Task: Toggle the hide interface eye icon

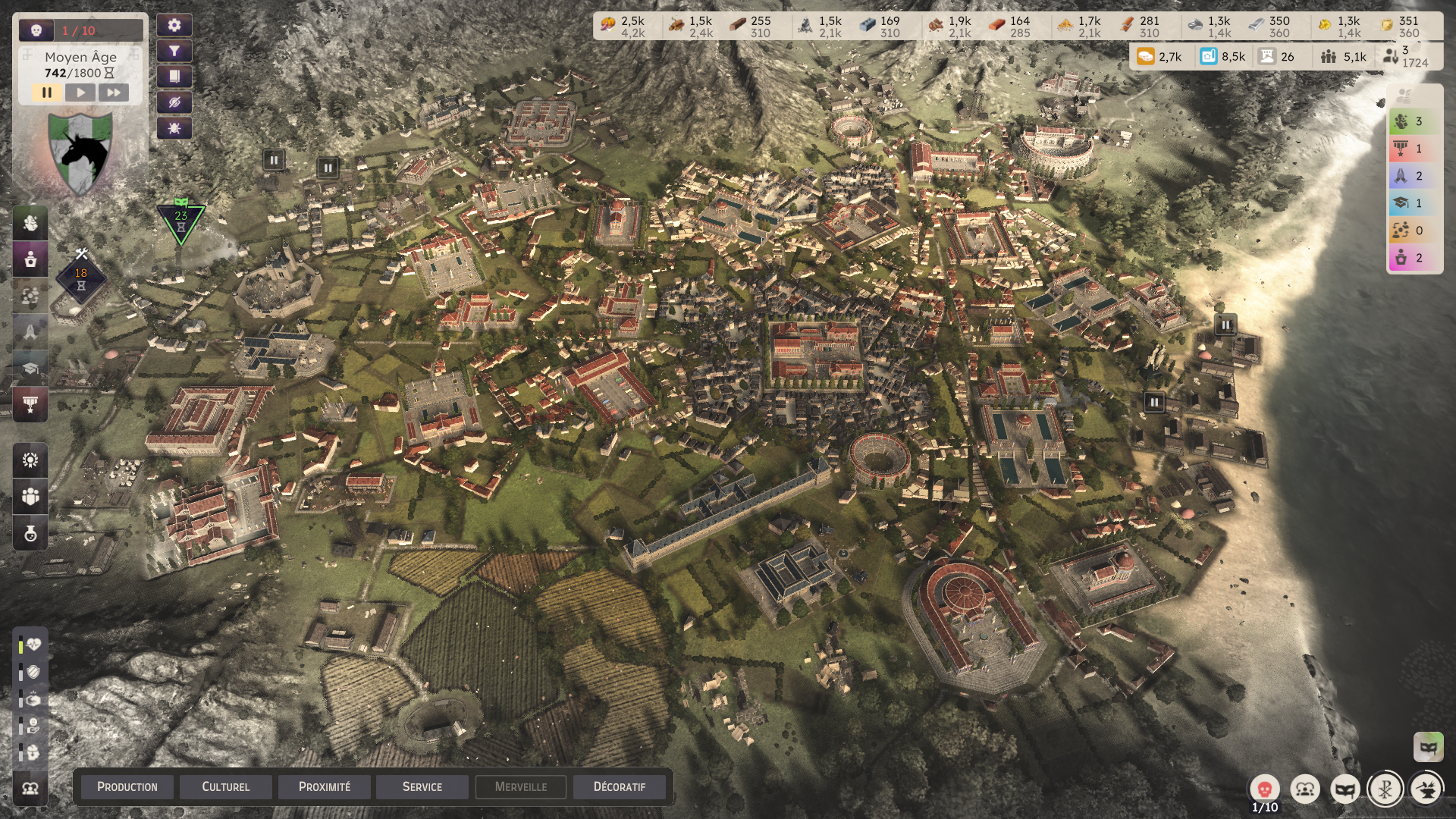Action: (x=174, y=102)
